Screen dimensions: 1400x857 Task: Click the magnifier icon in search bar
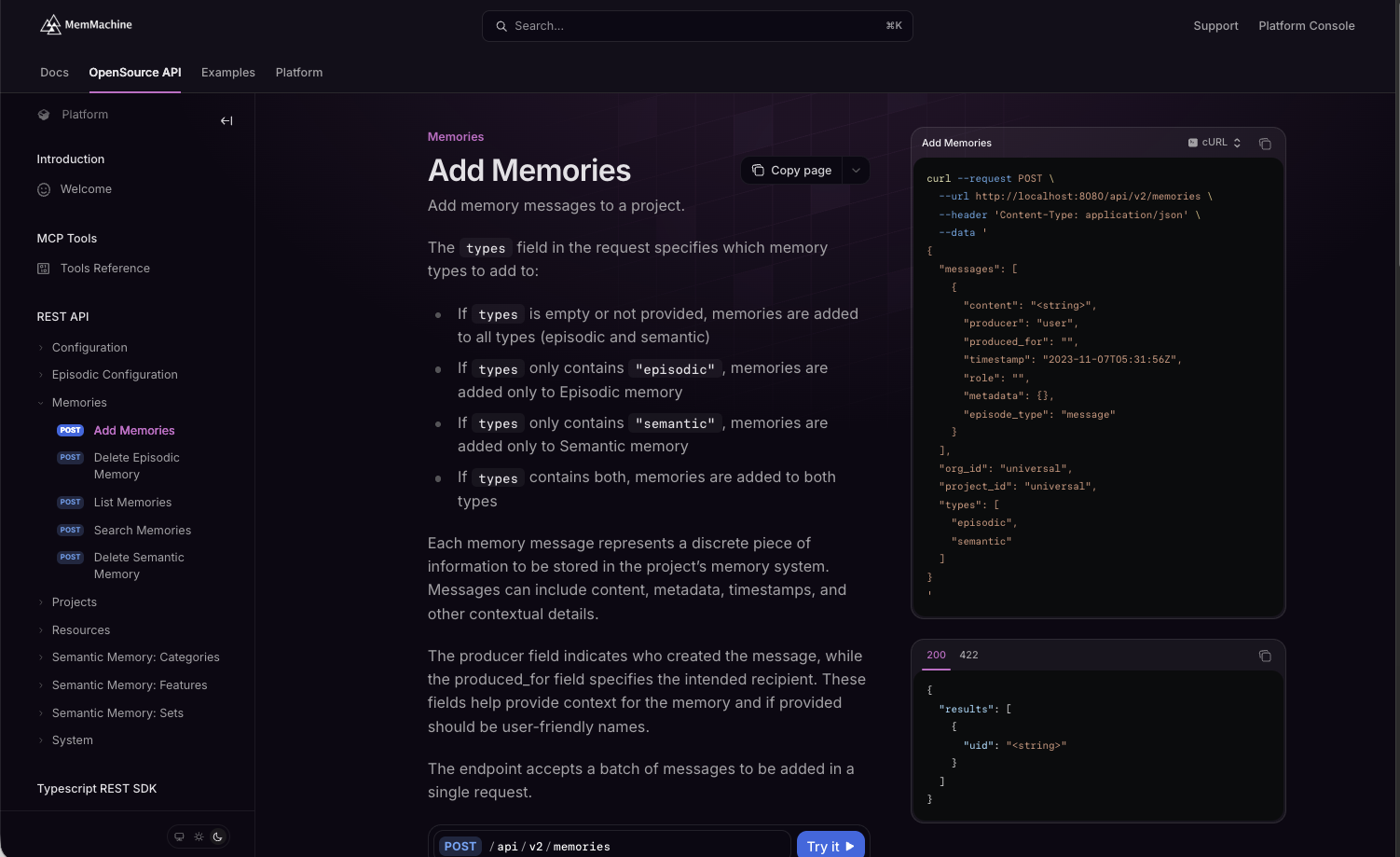pyautogui.click(x=501, y=26)
